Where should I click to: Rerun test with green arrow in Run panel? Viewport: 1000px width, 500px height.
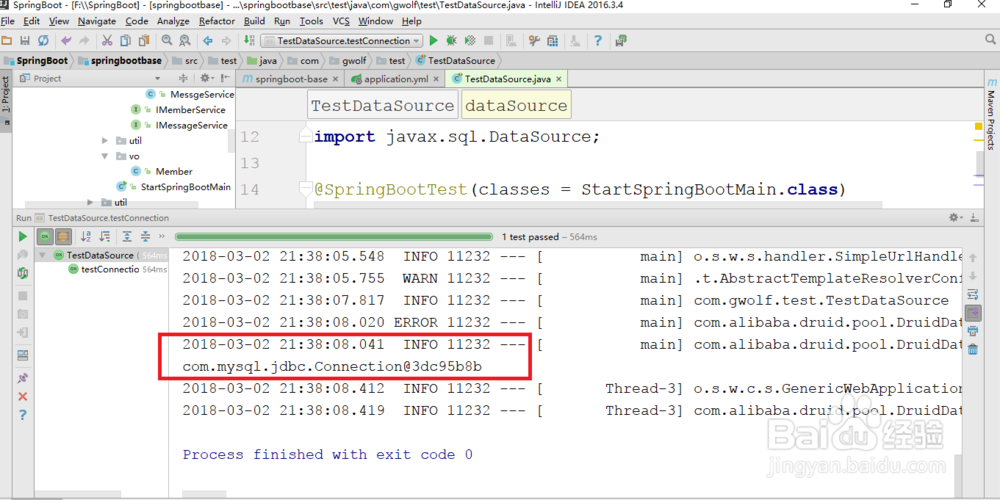[x=23, y=237]
